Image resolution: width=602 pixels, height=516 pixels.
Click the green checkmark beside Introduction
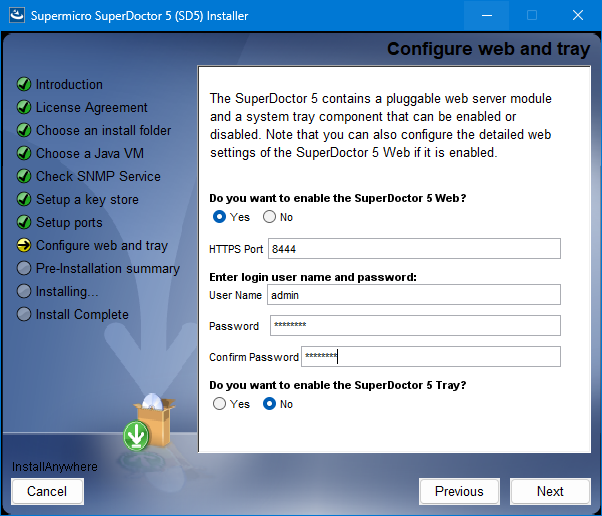pyautogui.click(x=24, y=84)
